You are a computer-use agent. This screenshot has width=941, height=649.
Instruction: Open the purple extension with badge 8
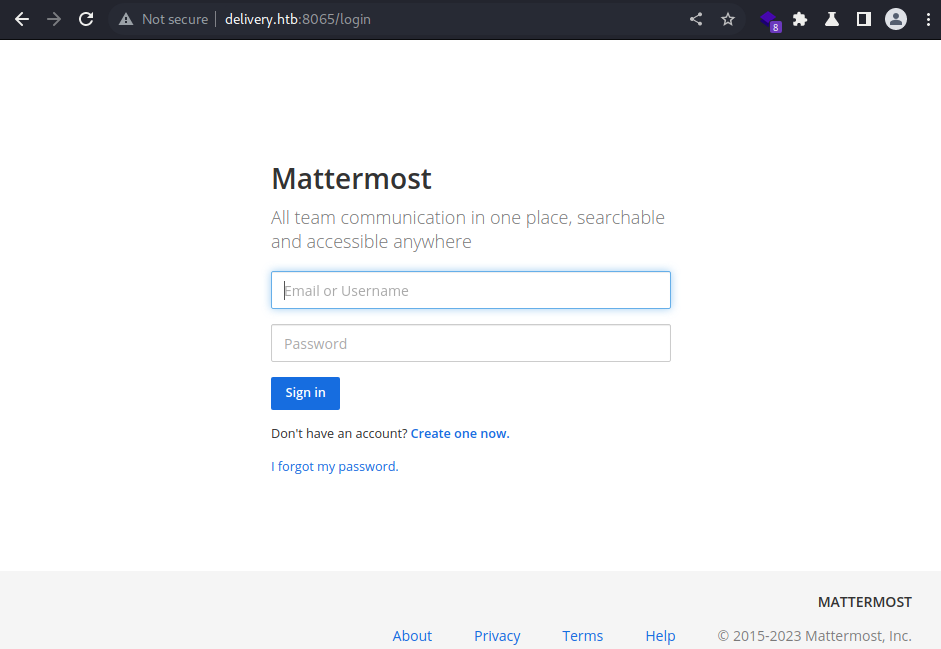(770, 21)
